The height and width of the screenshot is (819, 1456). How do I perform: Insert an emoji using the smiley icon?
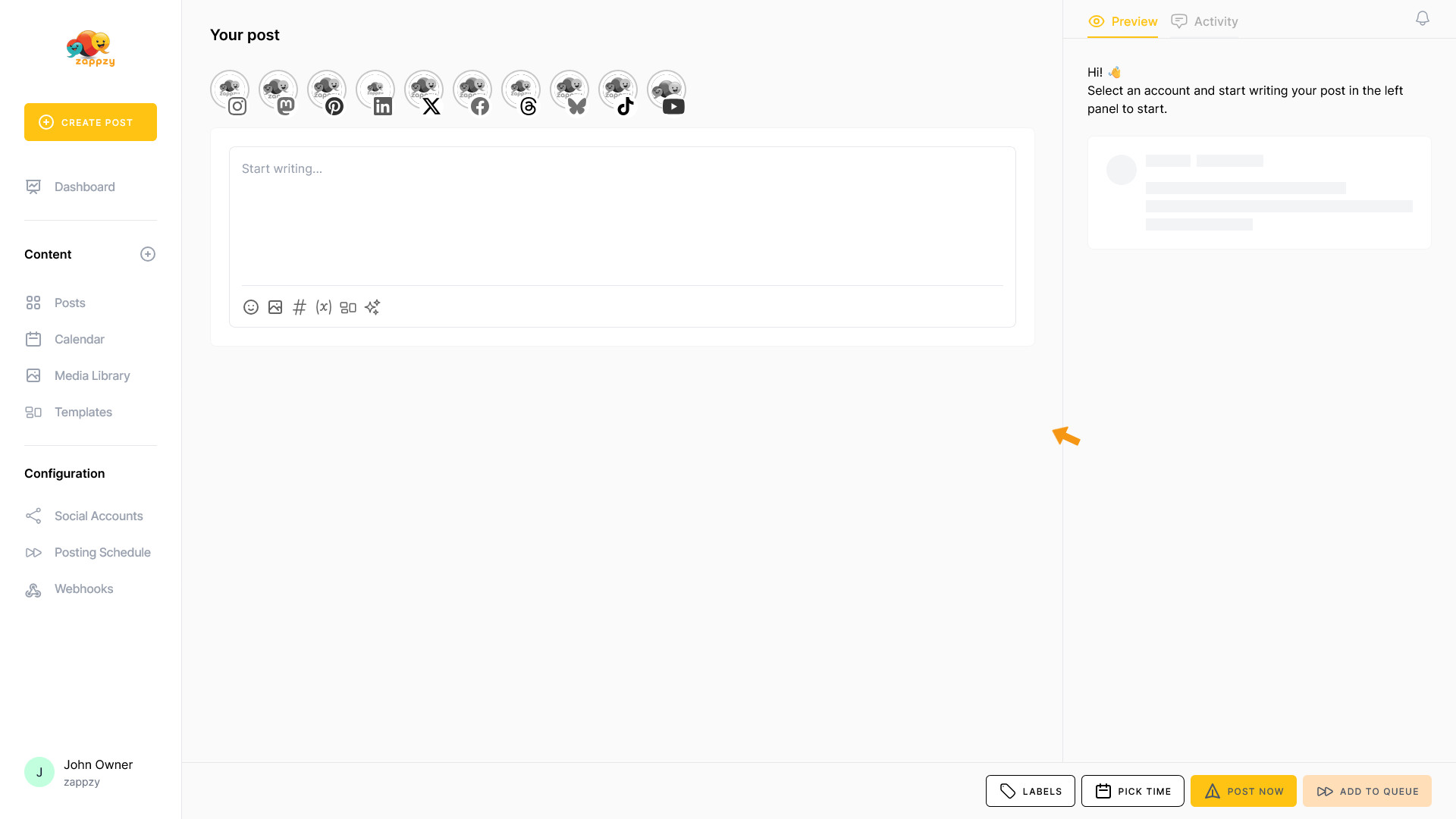[251, 307]
